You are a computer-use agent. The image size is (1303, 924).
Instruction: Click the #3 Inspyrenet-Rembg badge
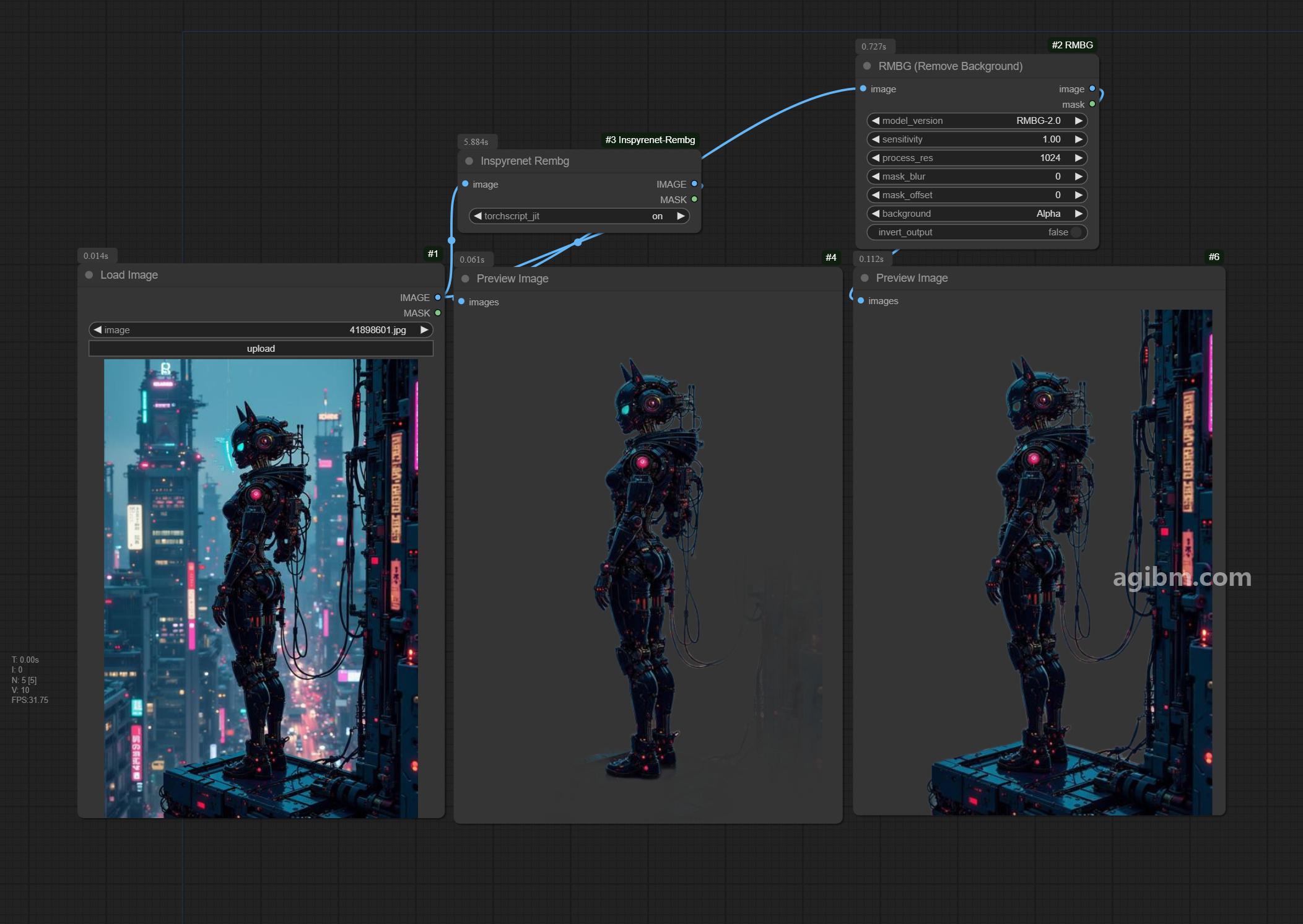(650, 140)
